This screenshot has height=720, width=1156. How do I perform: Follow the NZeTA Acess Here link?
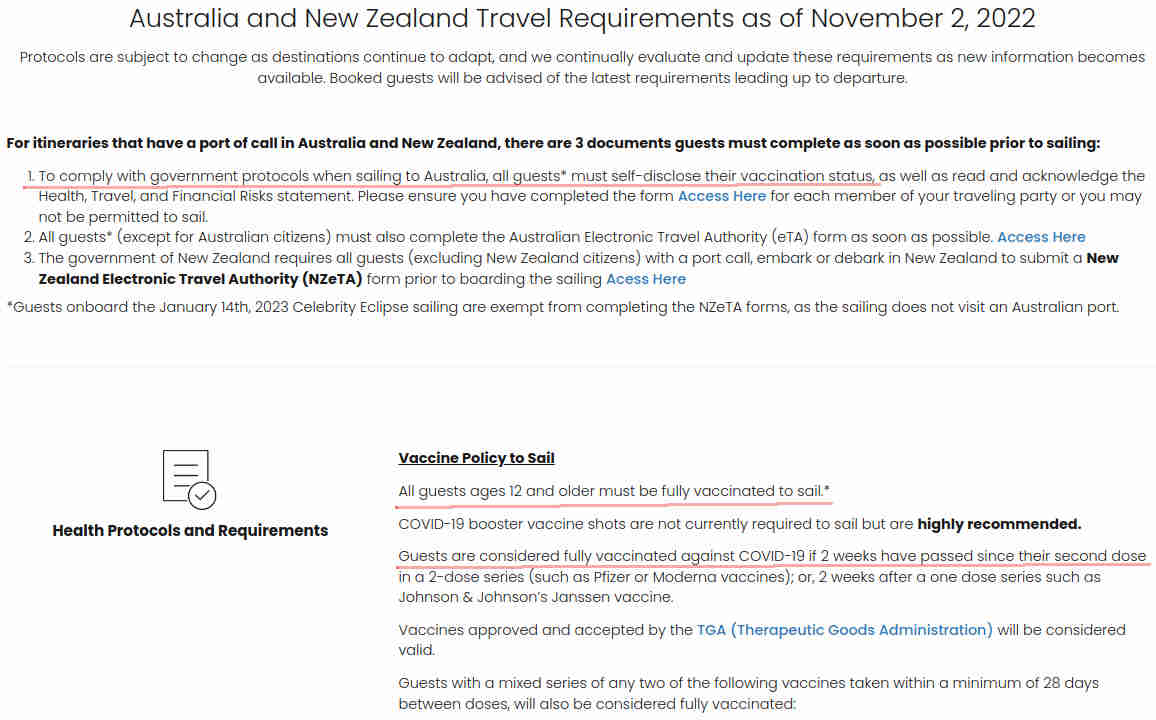pos(646,279)
